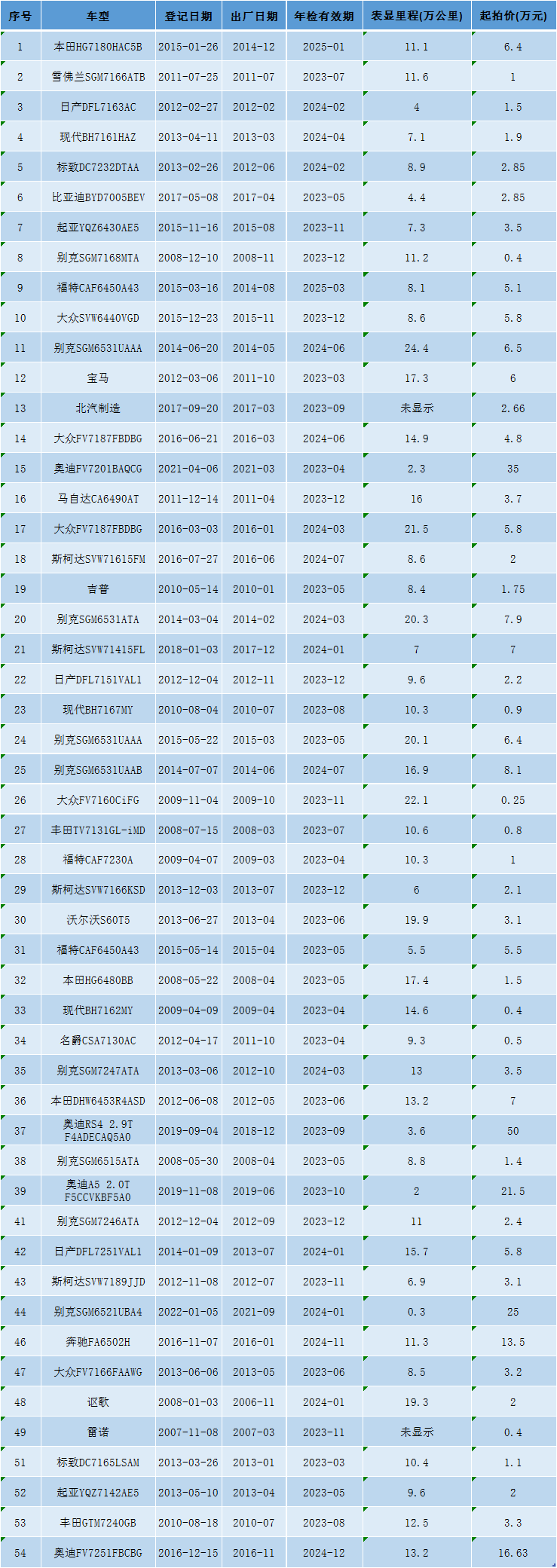Click cell 斯柯达SVW7166KSD
The height and width of the screenshot is (1568, 557).
click(98, 890)
